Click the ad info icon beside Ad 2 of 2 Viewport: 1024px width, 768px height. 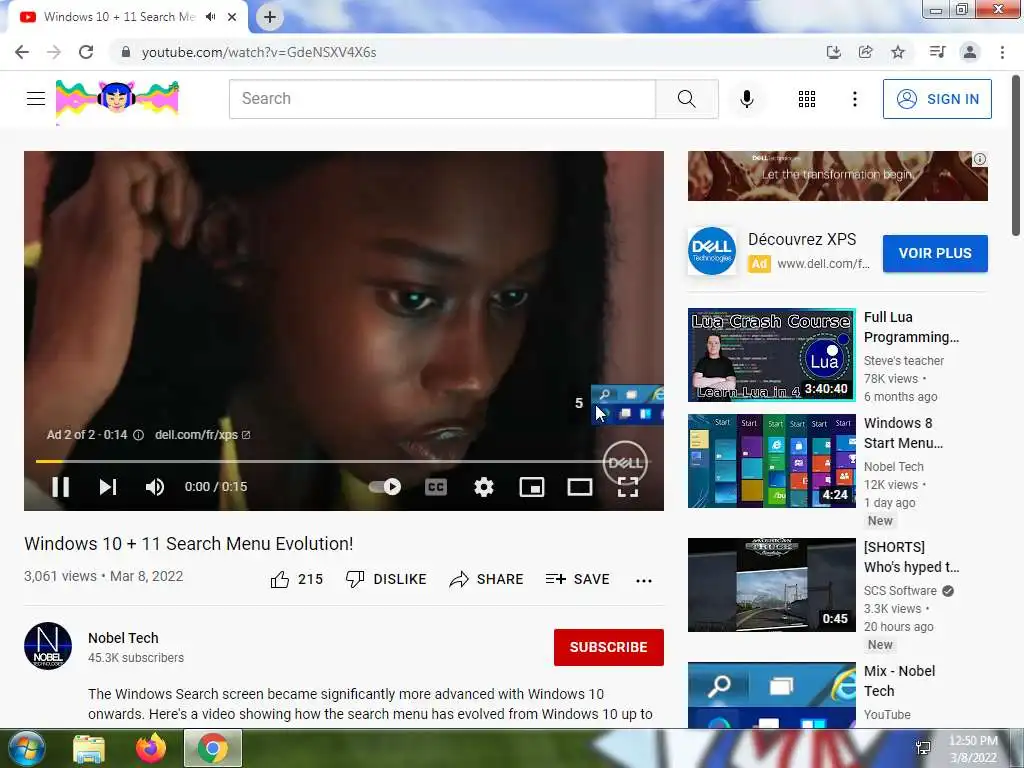(138, 435)
